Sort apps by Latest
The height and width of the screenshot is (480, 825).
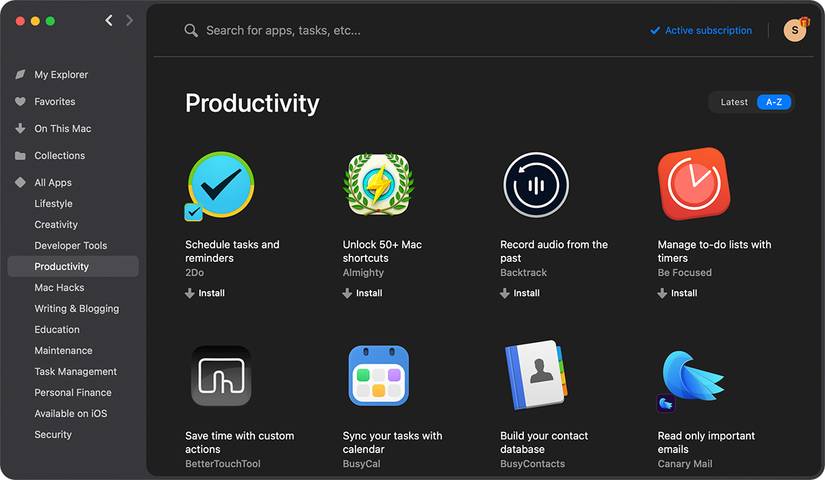pos(733,102)
